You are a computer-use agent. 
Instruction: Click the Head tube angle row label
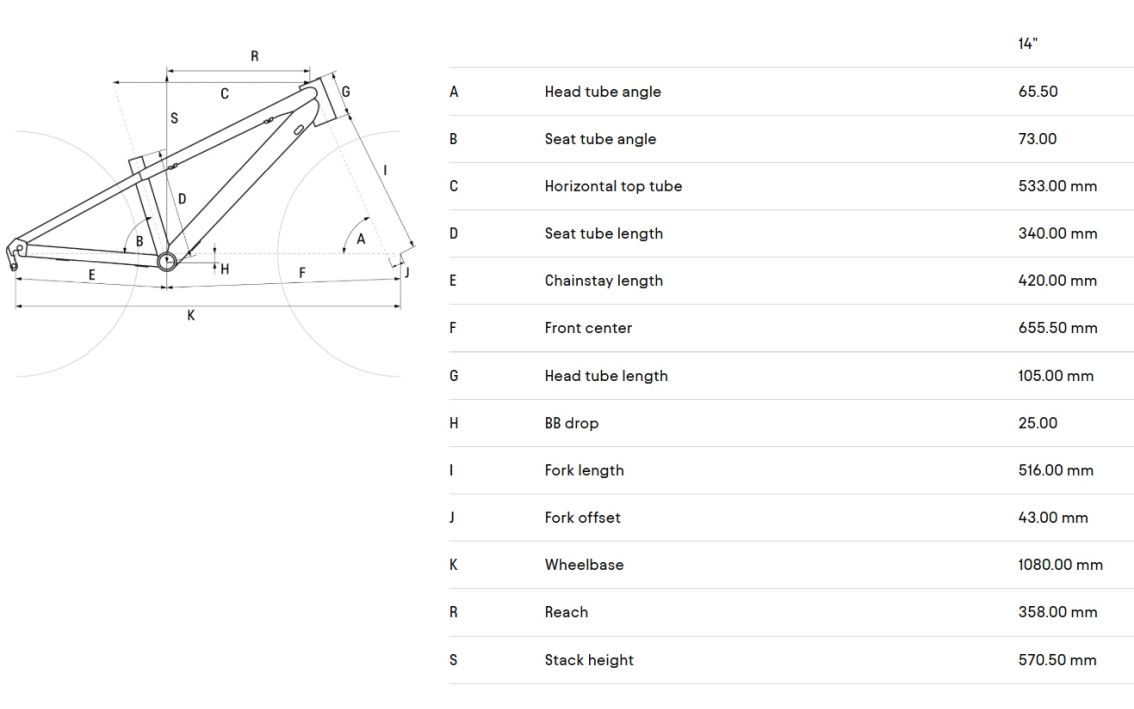tap(602, 92)
